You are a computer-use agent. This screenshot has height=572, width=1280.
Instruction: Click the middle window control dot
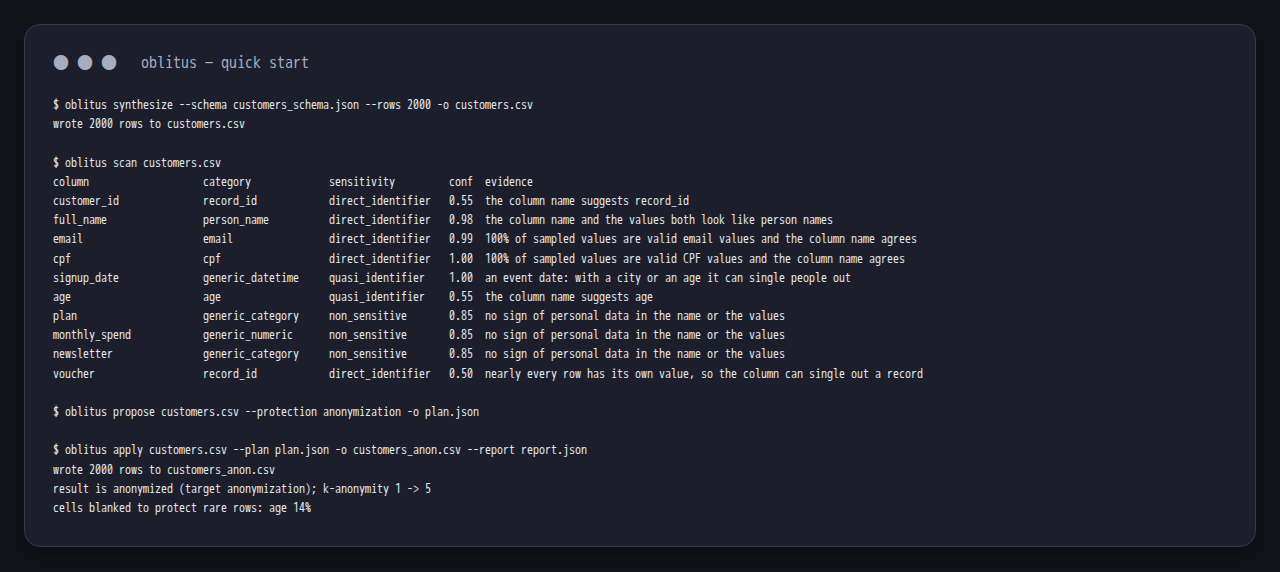(85, 62)
